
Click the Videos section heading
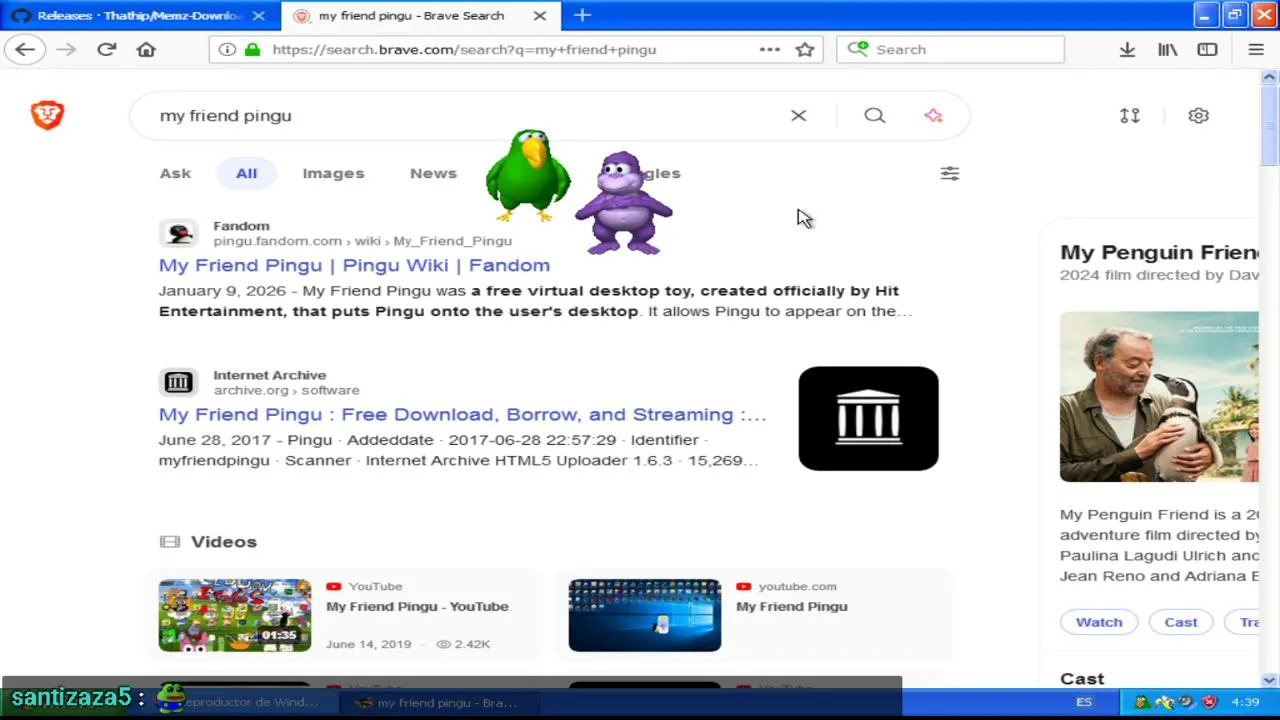pos(224,541)
